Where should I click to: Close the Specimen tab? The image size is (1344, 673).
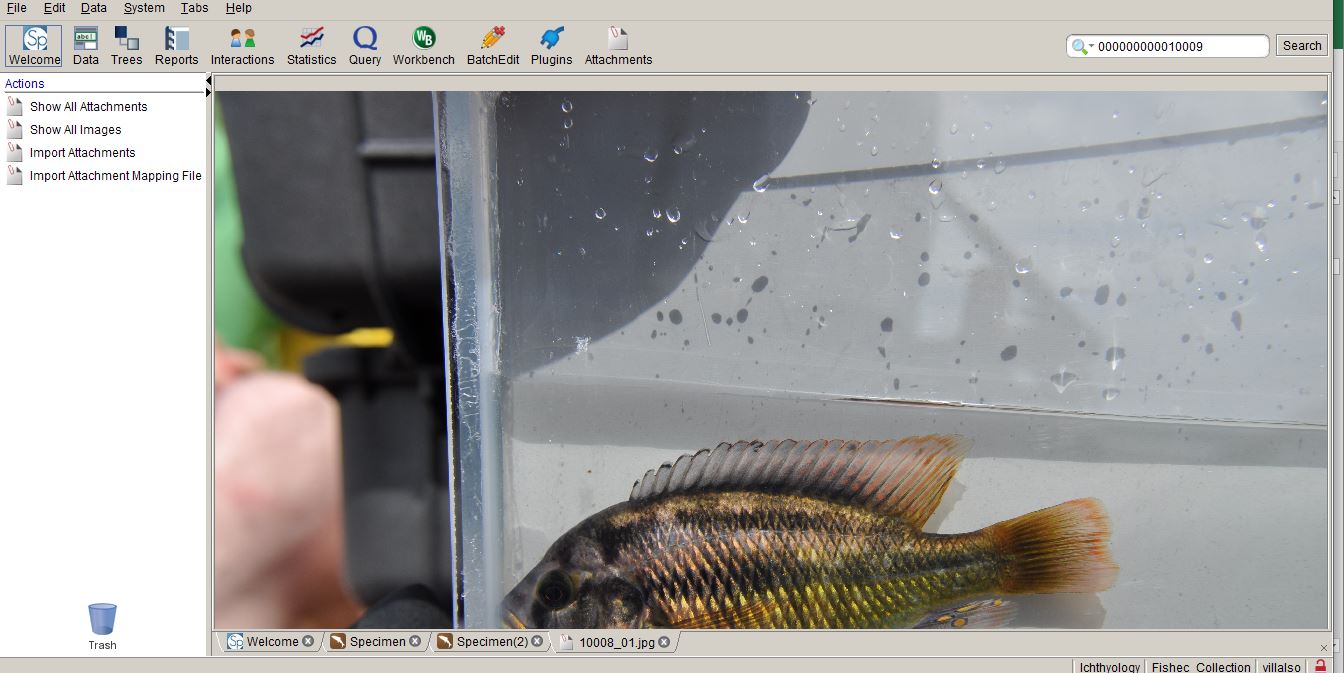(415, 642)
